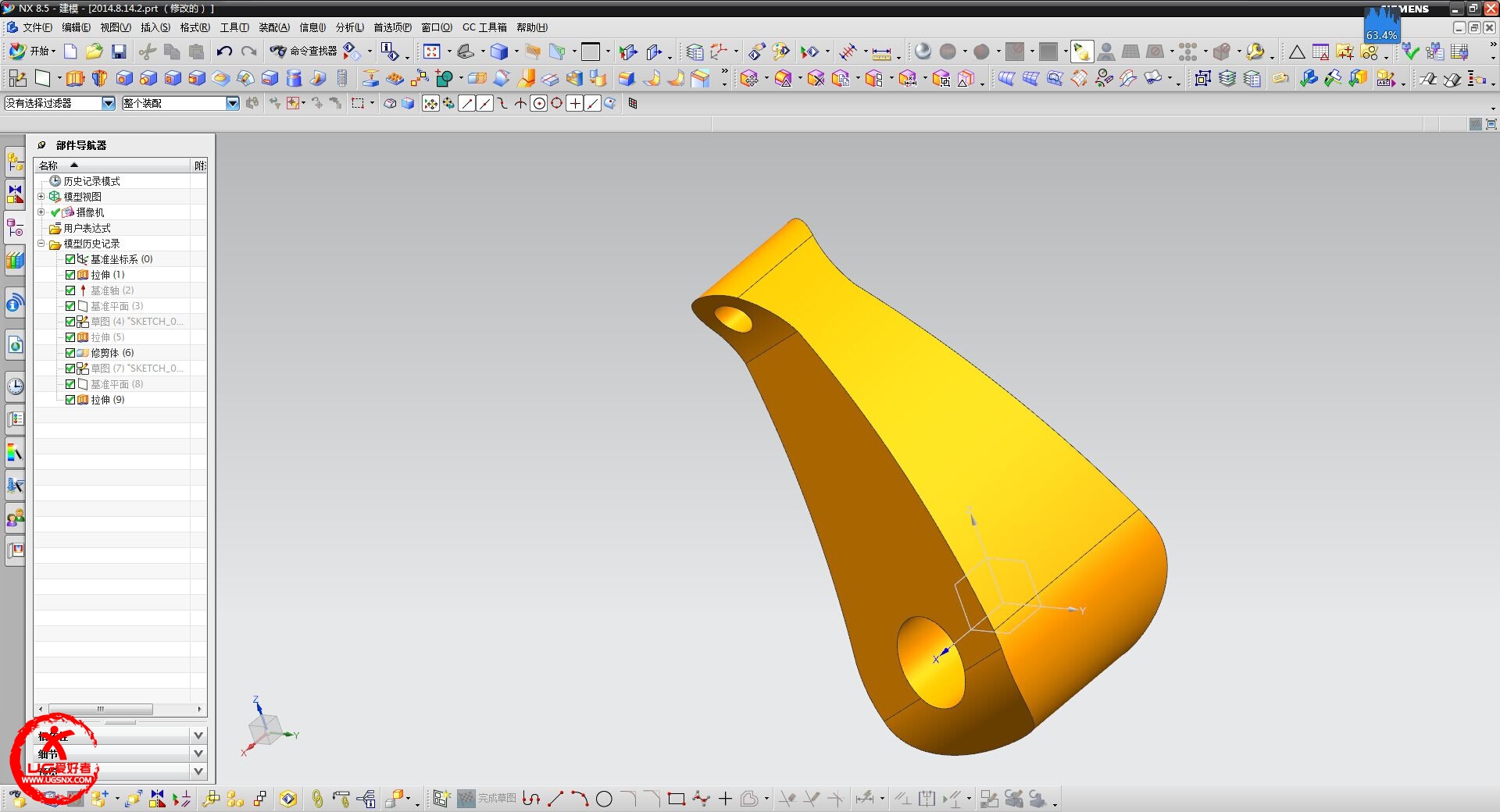This screenshot has width=1500, height=812.
Task: Select the Extrude tool icon
Action: [x=75, y=78]
